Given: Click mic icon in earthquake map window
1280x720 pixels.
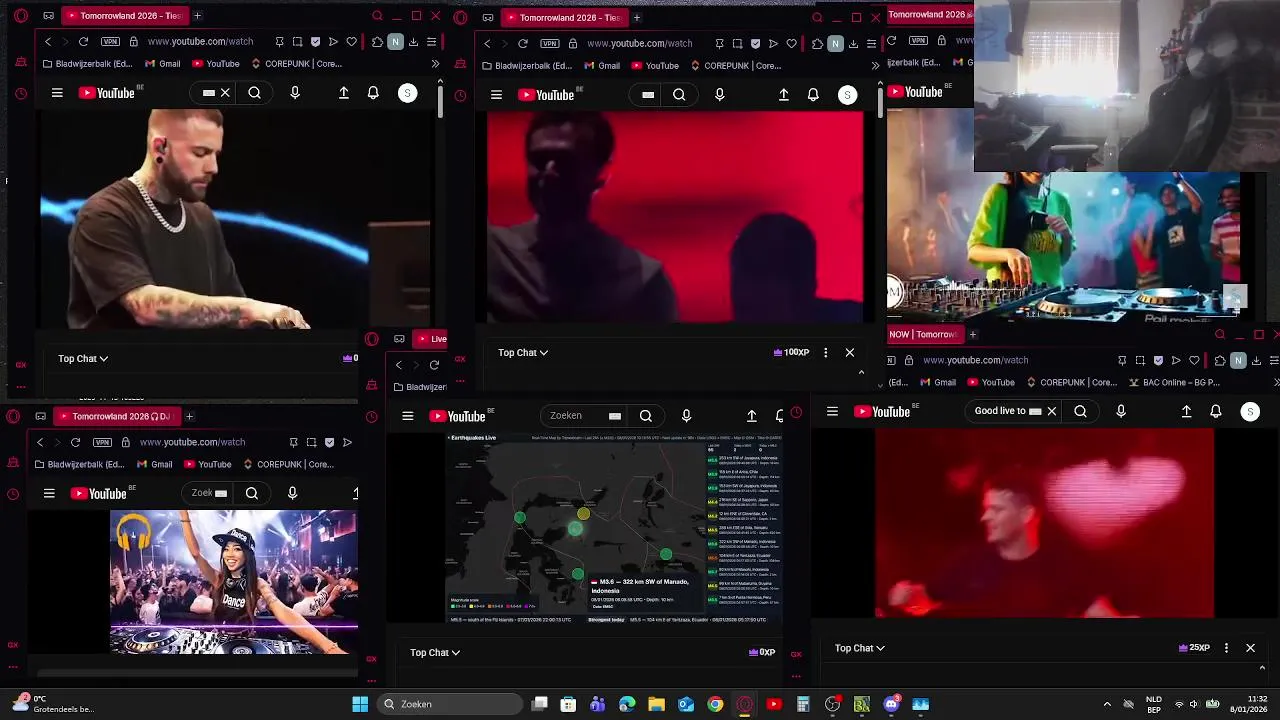Looking at the screenshot, I should click(686, 416).
